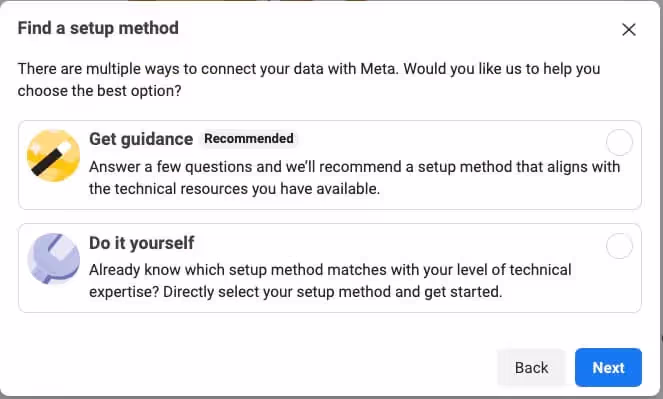
Task: Select the Get guidance radio button
Action: (x=619, y=143)
